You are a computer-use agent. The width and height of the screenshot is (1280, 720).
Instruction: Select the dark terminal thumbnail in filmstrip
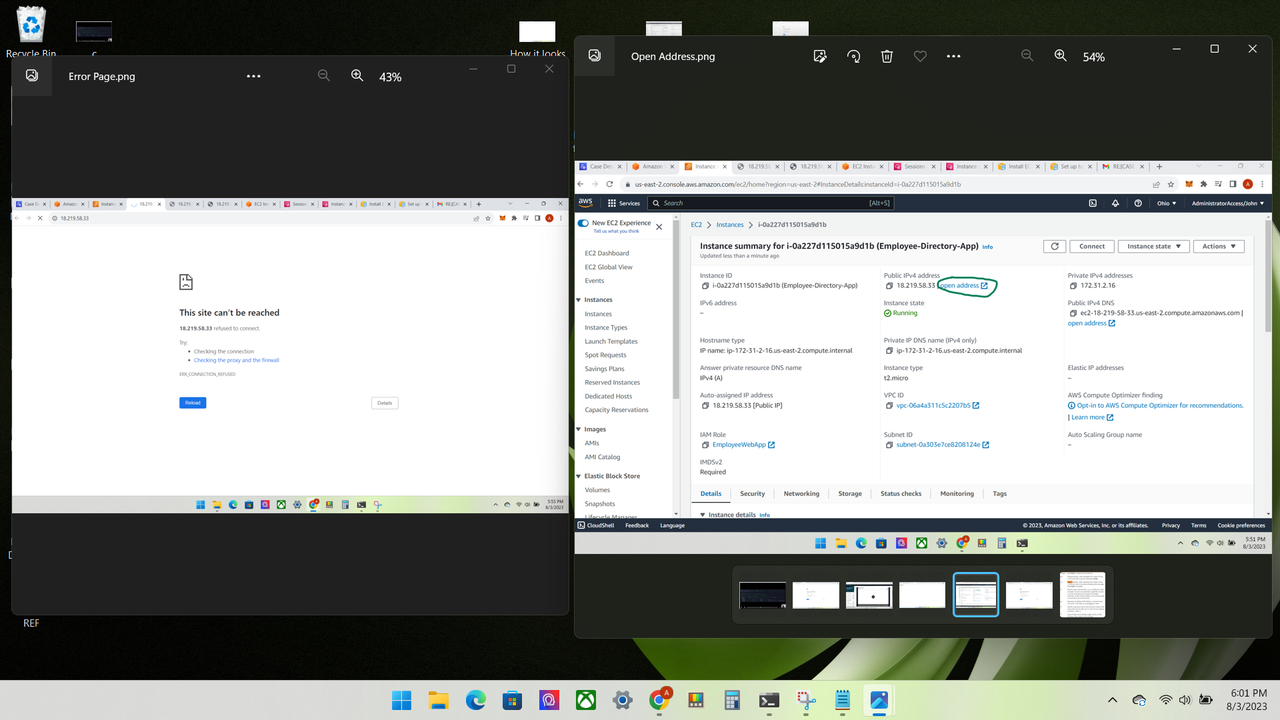coord(762,595)
